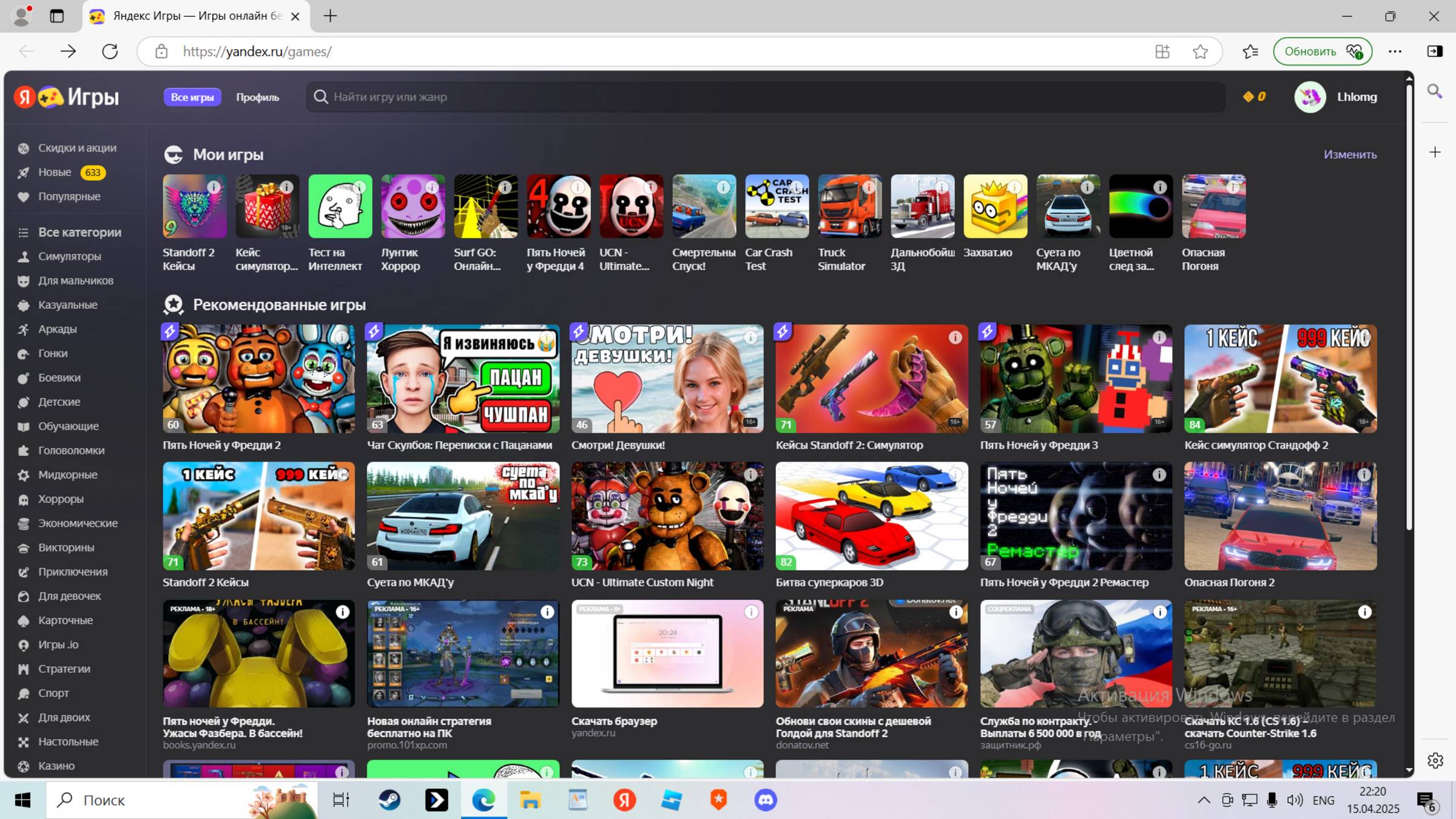
Task: Open Edge sidebar settings gear
Action: point(1435,760)
